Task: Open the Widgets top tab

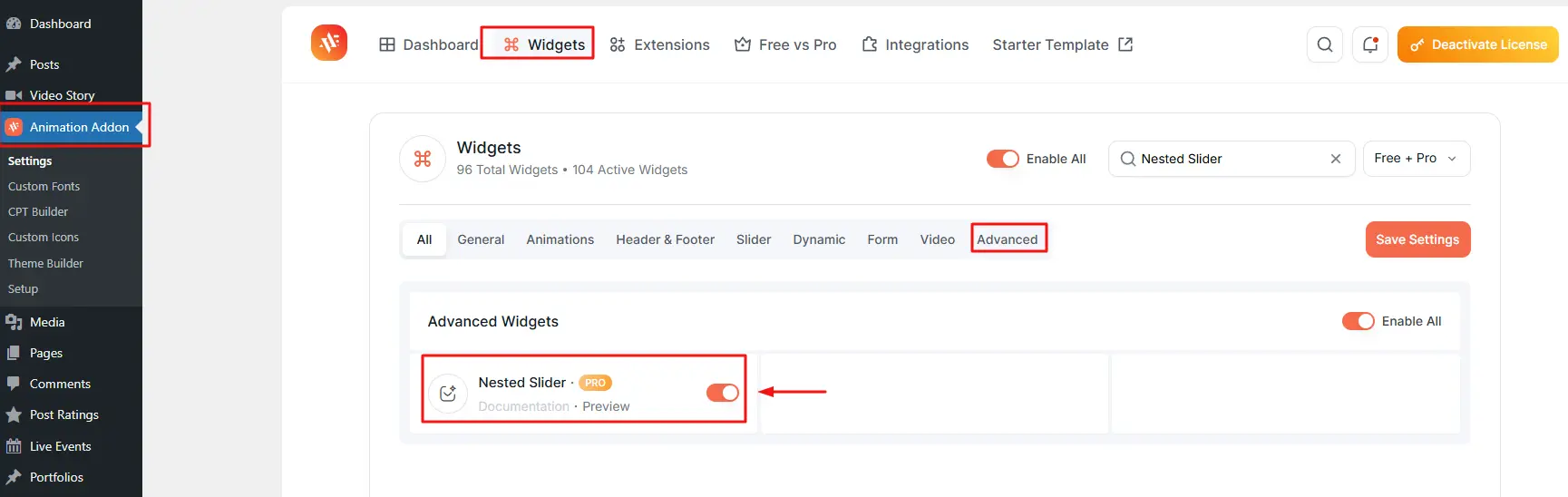Action: tap(544, 44)
